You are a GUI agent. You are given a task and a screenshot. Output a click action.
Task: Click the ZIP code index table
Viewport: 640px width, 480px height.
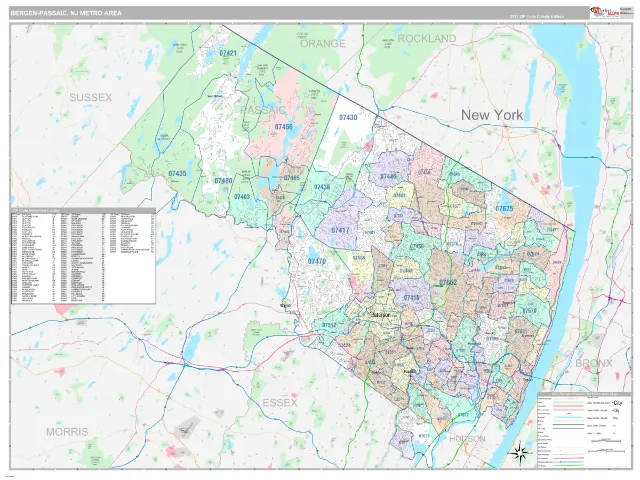[x=83, y=256]
